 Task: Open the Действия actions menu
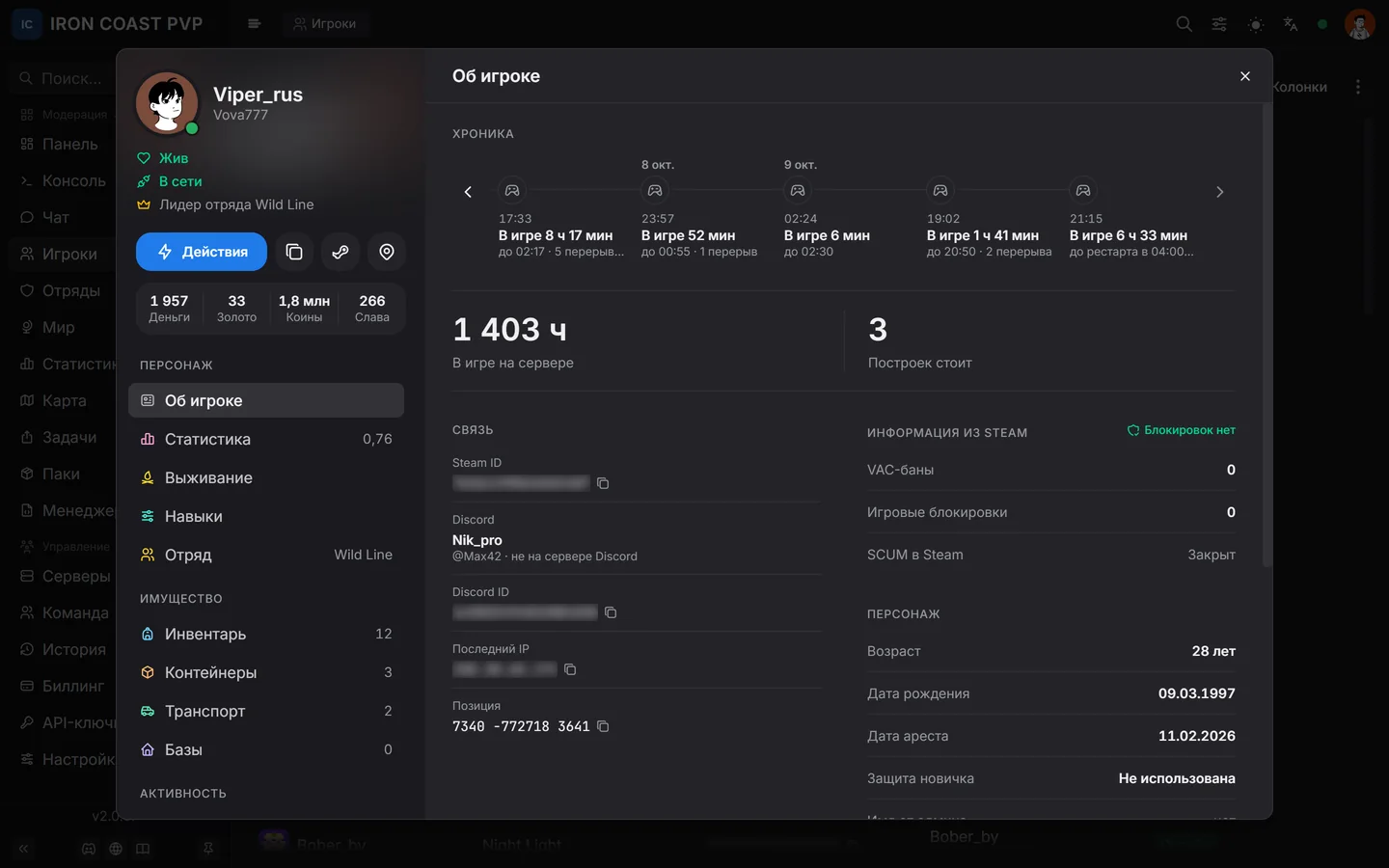point(202,252)
